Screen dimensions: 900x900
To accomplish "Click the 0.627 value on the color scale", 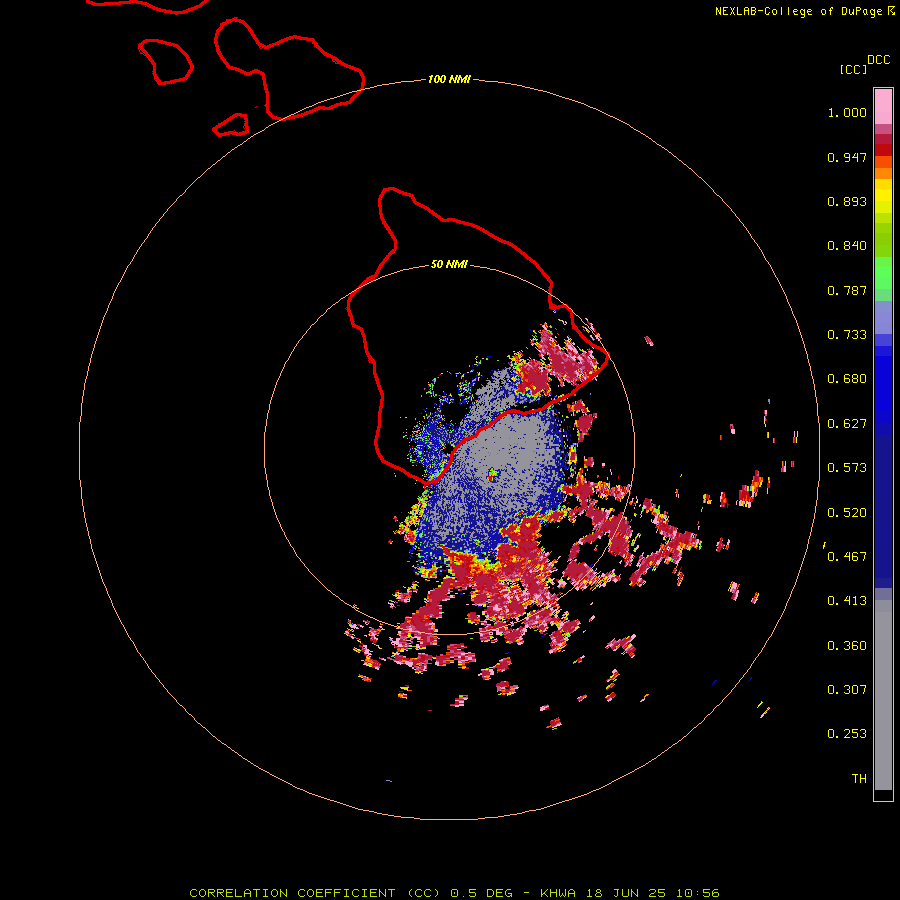I will pos(847,424).
